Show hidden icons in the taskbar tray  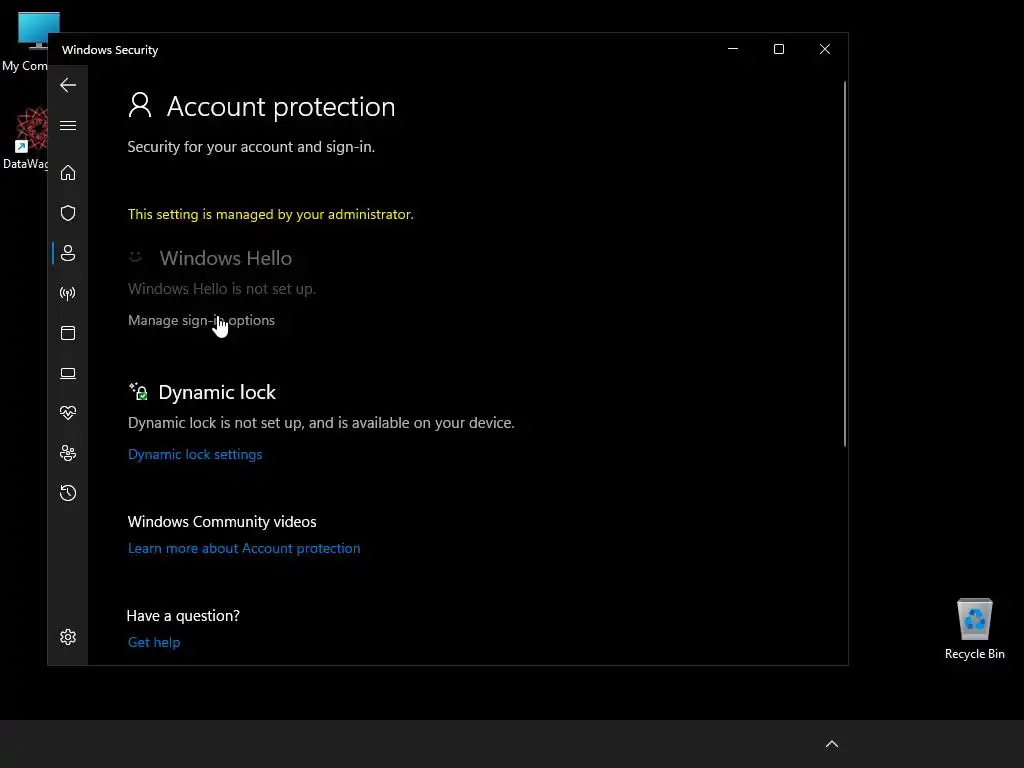[831, 744]
